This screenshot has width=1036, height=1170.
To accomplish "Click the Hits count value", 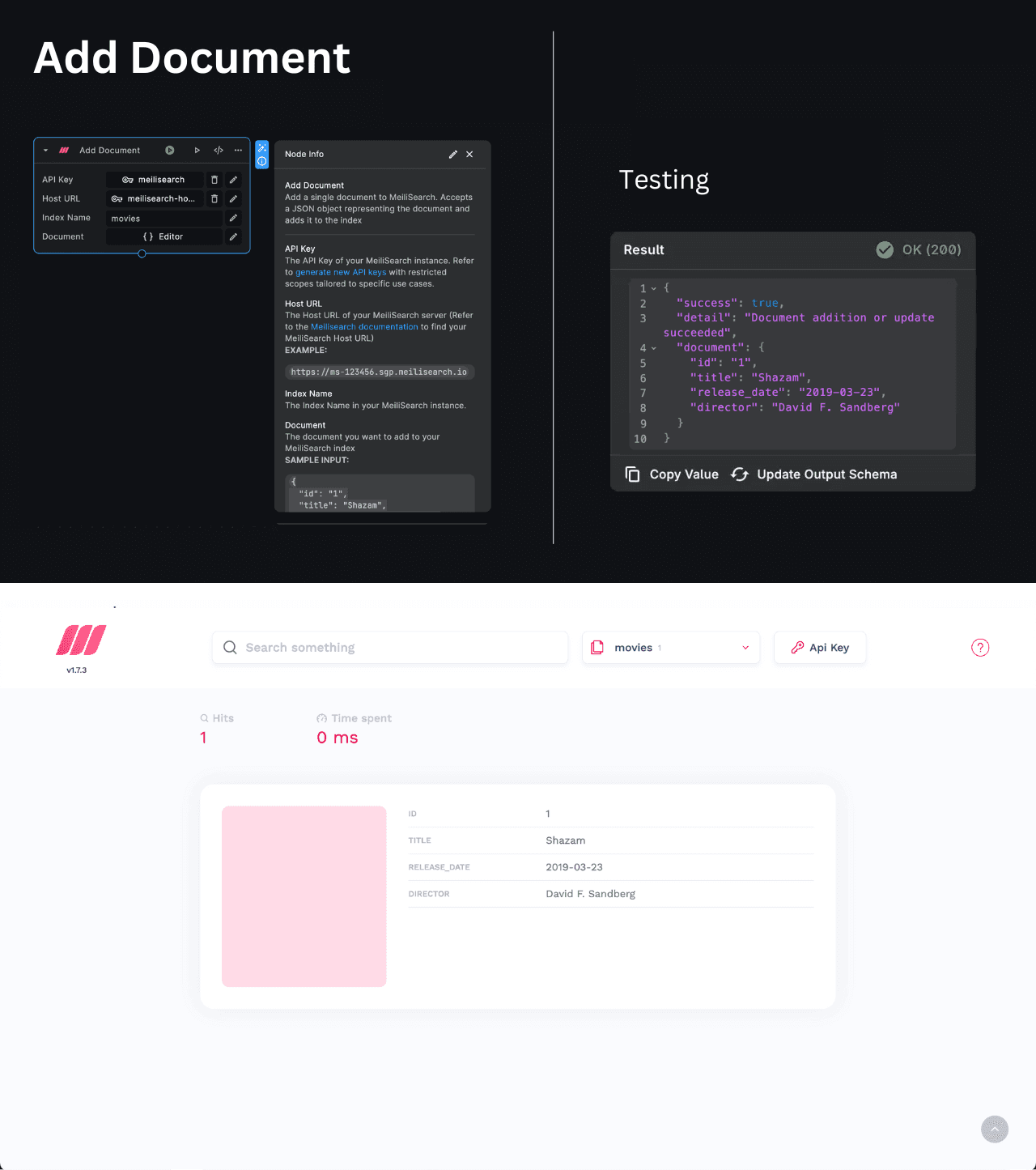I will tap(203, 738).
